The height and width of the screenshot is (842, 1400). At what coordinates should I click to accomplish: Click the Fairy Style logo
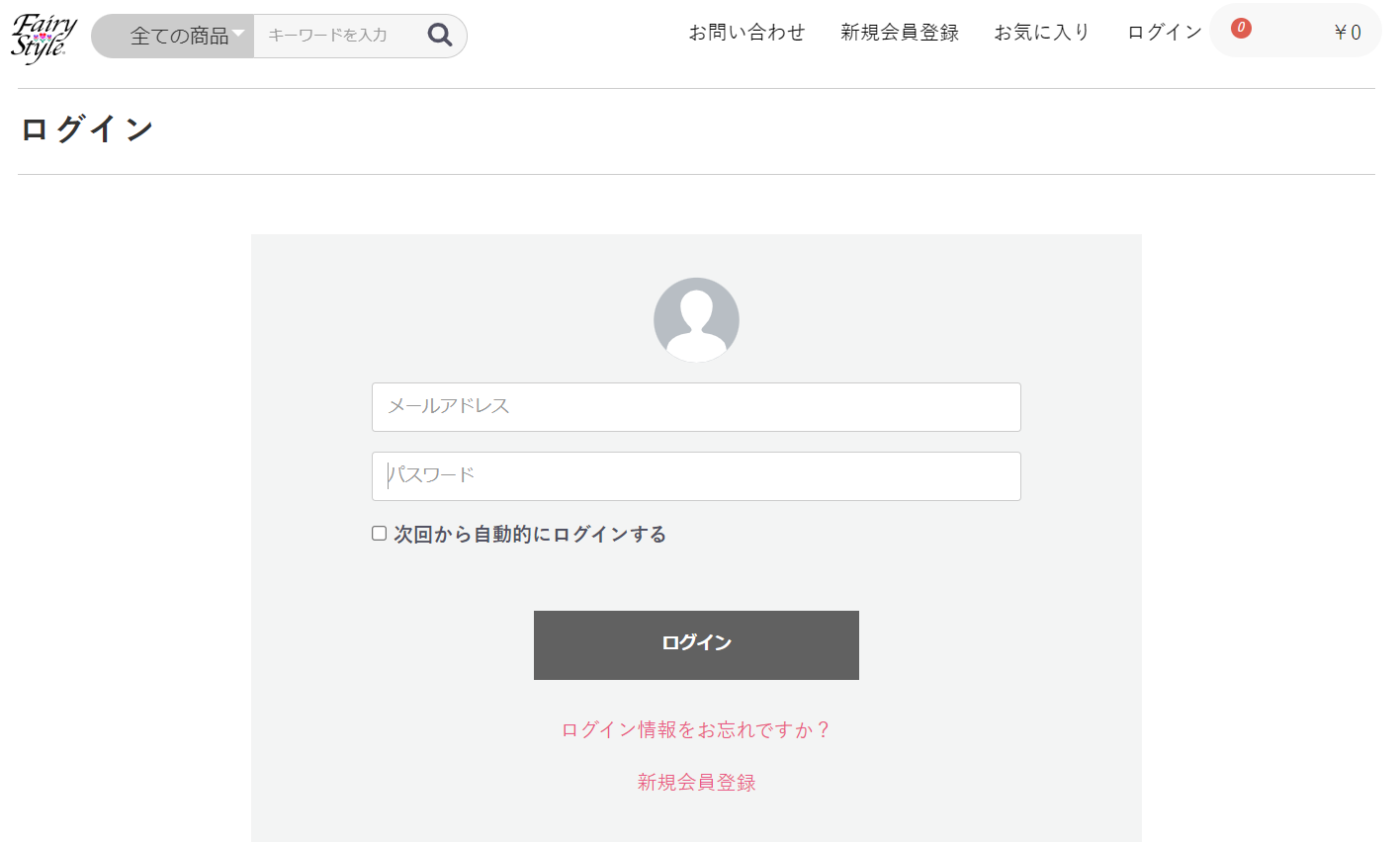pyautogui.click(x=44, y=38)
